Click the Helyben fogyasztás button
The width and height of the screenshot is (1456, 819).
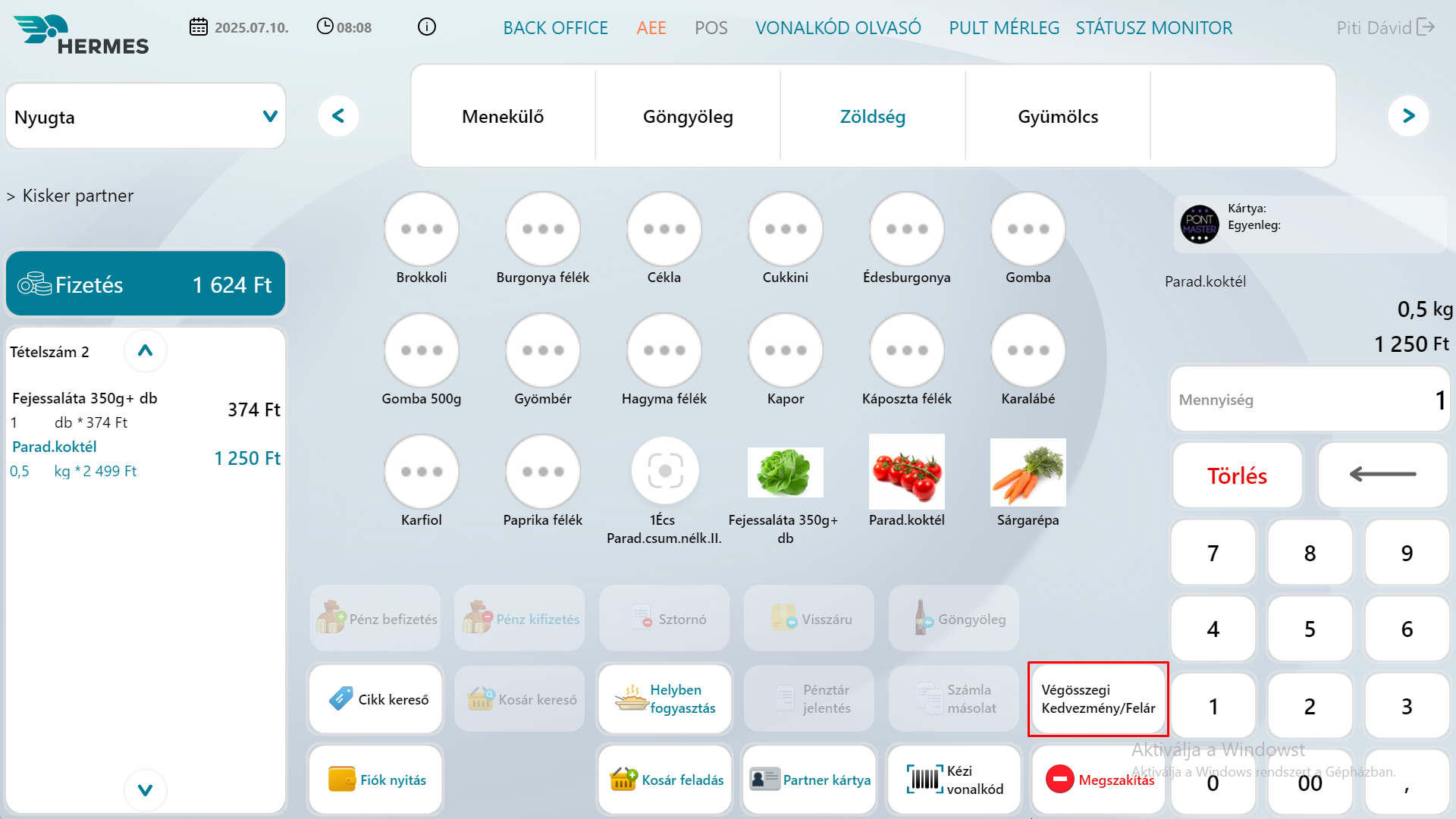665,699
